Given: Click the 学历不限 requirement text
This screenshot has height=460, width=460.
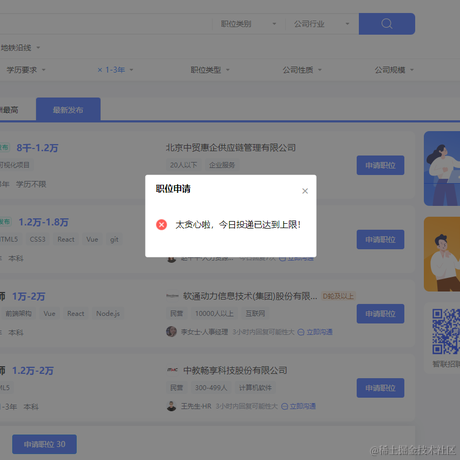Looking at the screenshot, I should pos(31,184).
